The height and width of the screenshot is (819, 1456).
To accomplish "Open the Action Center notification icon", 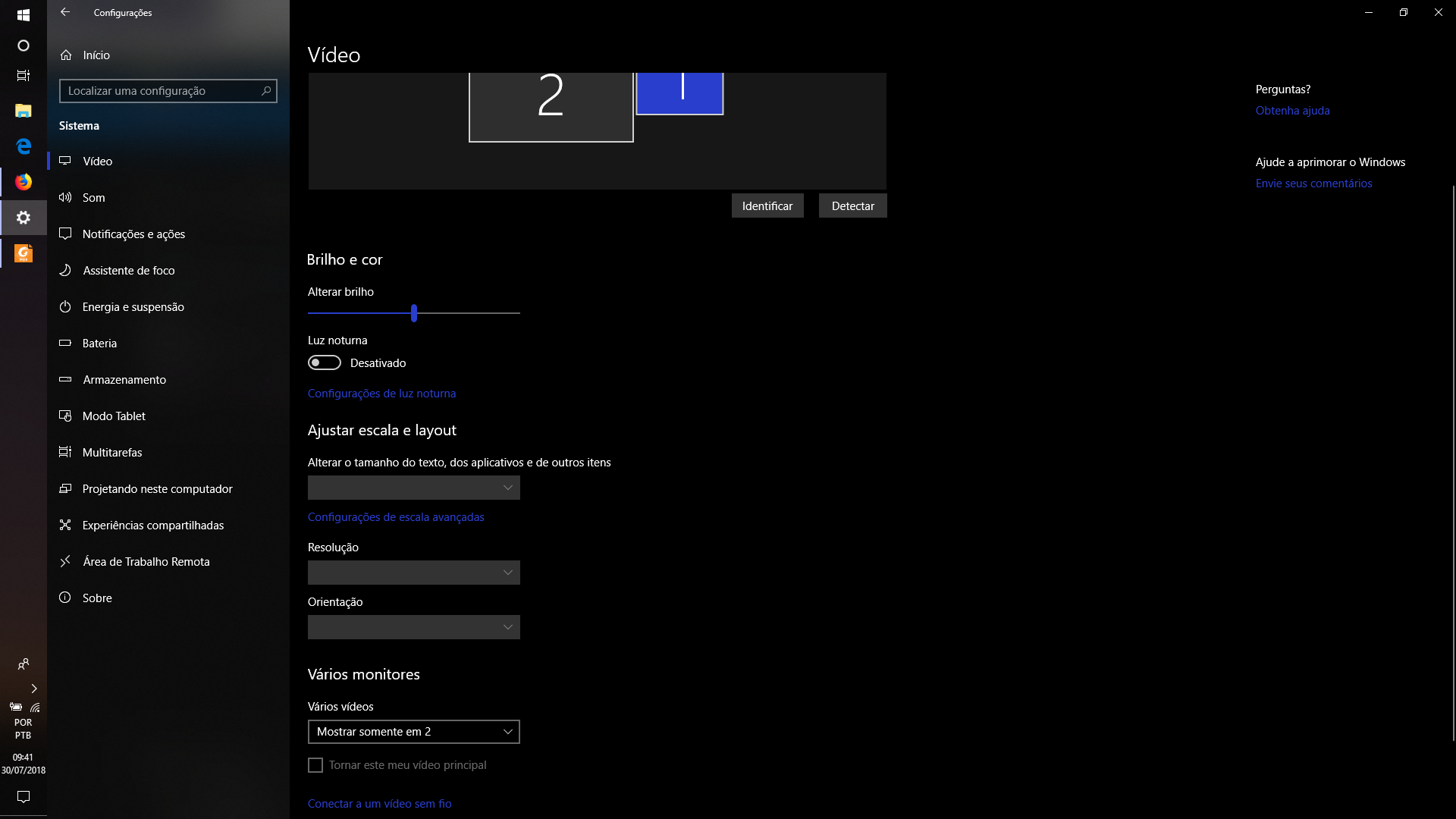I will [x=24, y=797].
